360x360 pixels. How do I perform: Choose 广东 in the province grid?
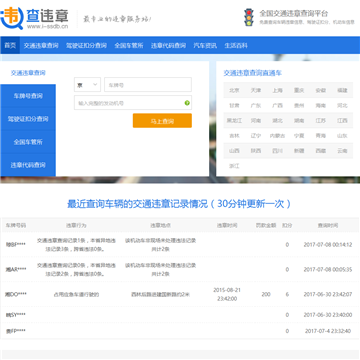(256, 105)
